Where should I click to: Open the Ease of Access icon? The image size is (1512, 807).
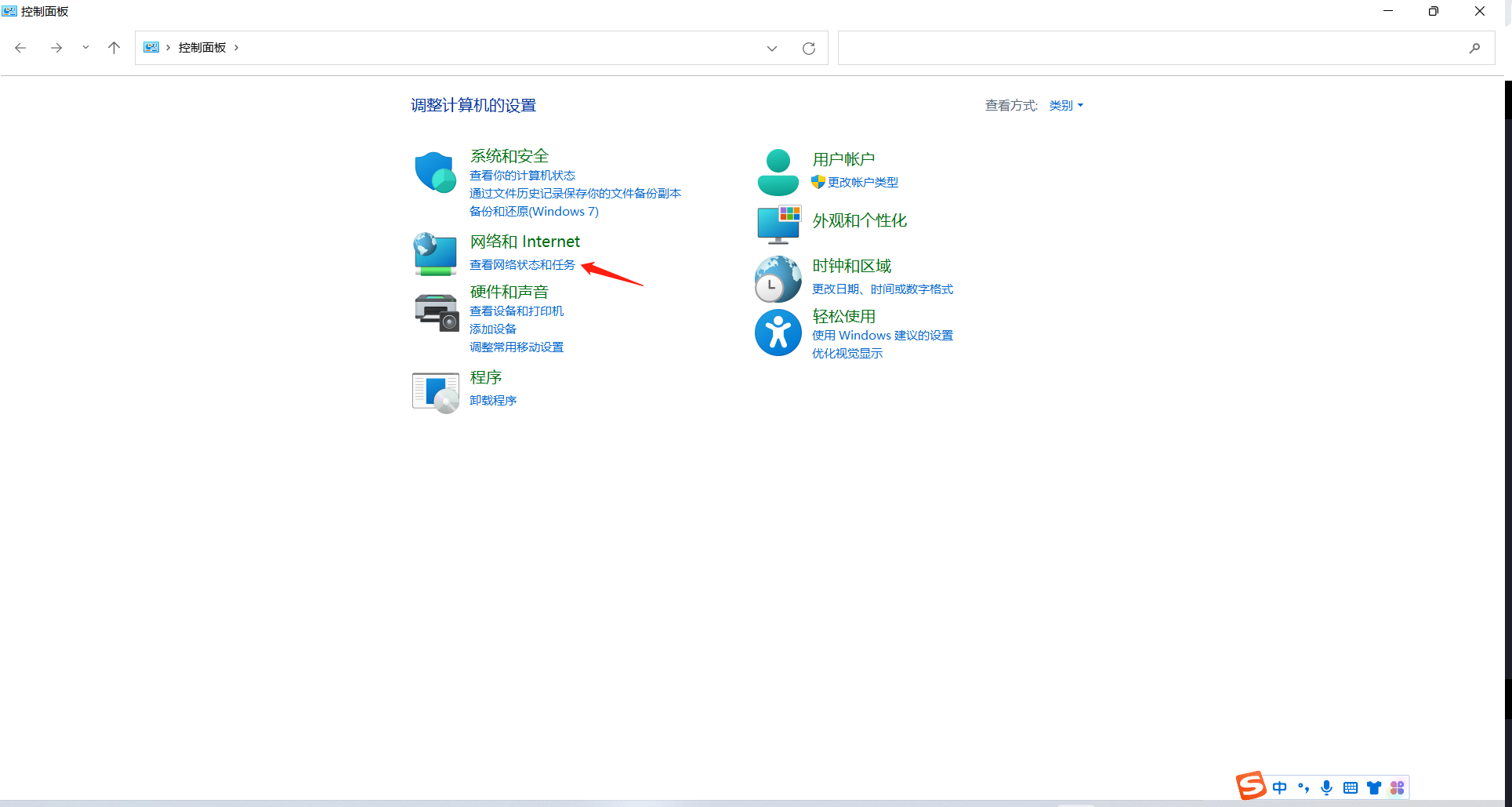tap(778, 333)
